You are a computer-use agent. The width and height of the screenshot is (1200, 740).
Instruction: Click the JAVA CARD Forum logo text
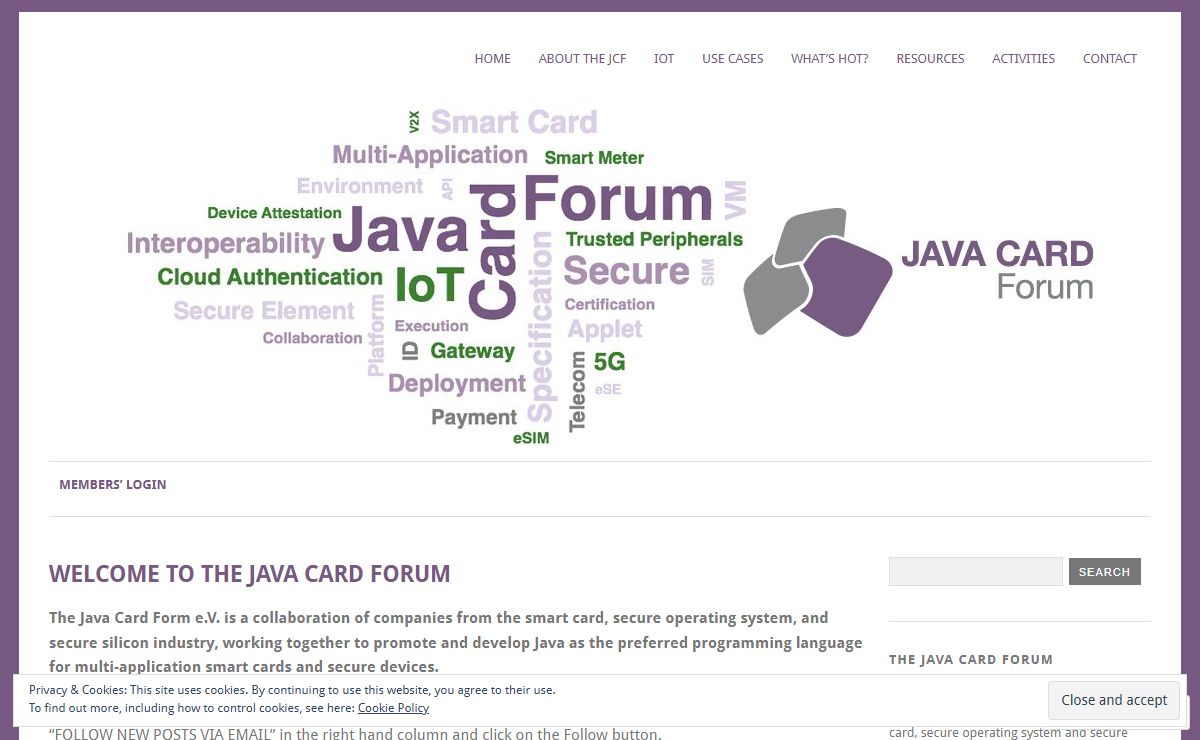(997, 270)
